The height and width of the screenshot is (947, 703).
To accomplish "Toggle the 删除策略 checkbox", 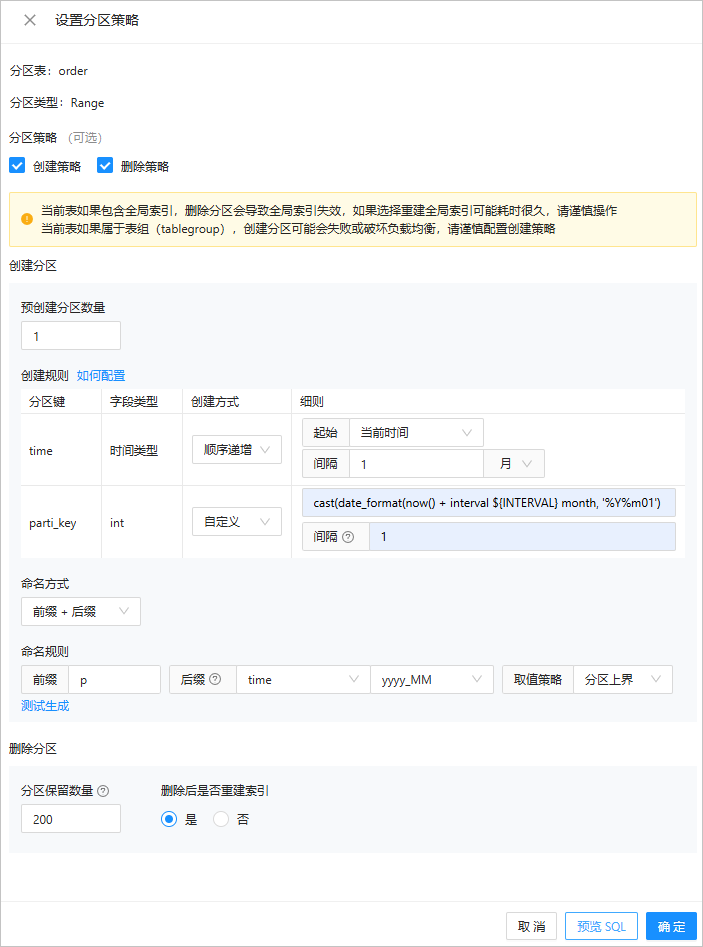I will pyautogui.click(x=105, y=165).
